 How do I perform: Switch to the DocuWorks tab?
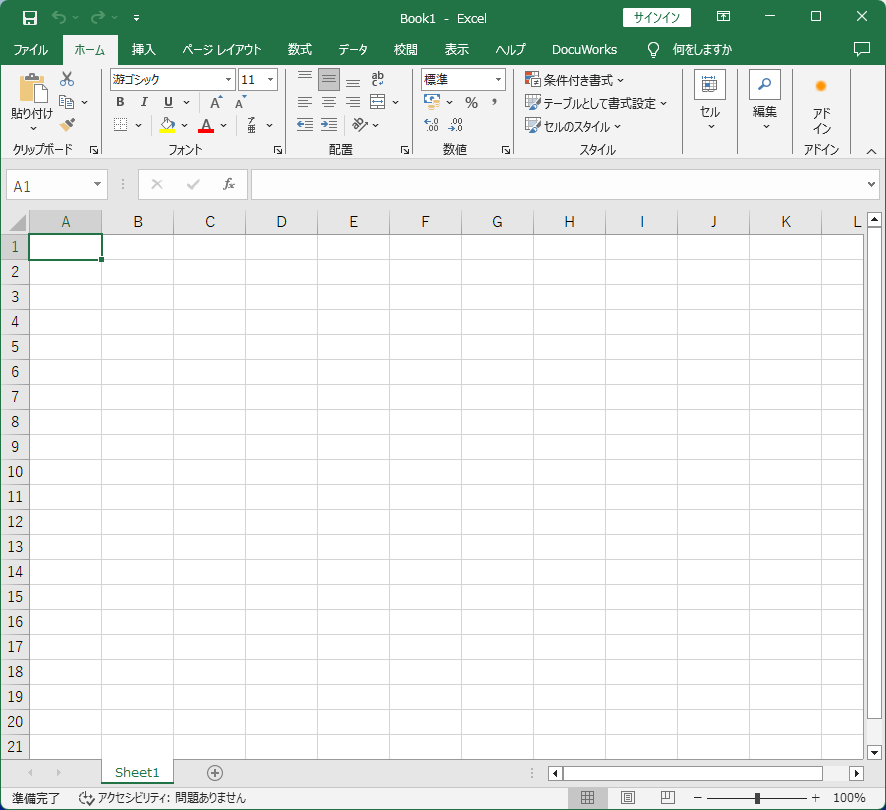[584, 50]
